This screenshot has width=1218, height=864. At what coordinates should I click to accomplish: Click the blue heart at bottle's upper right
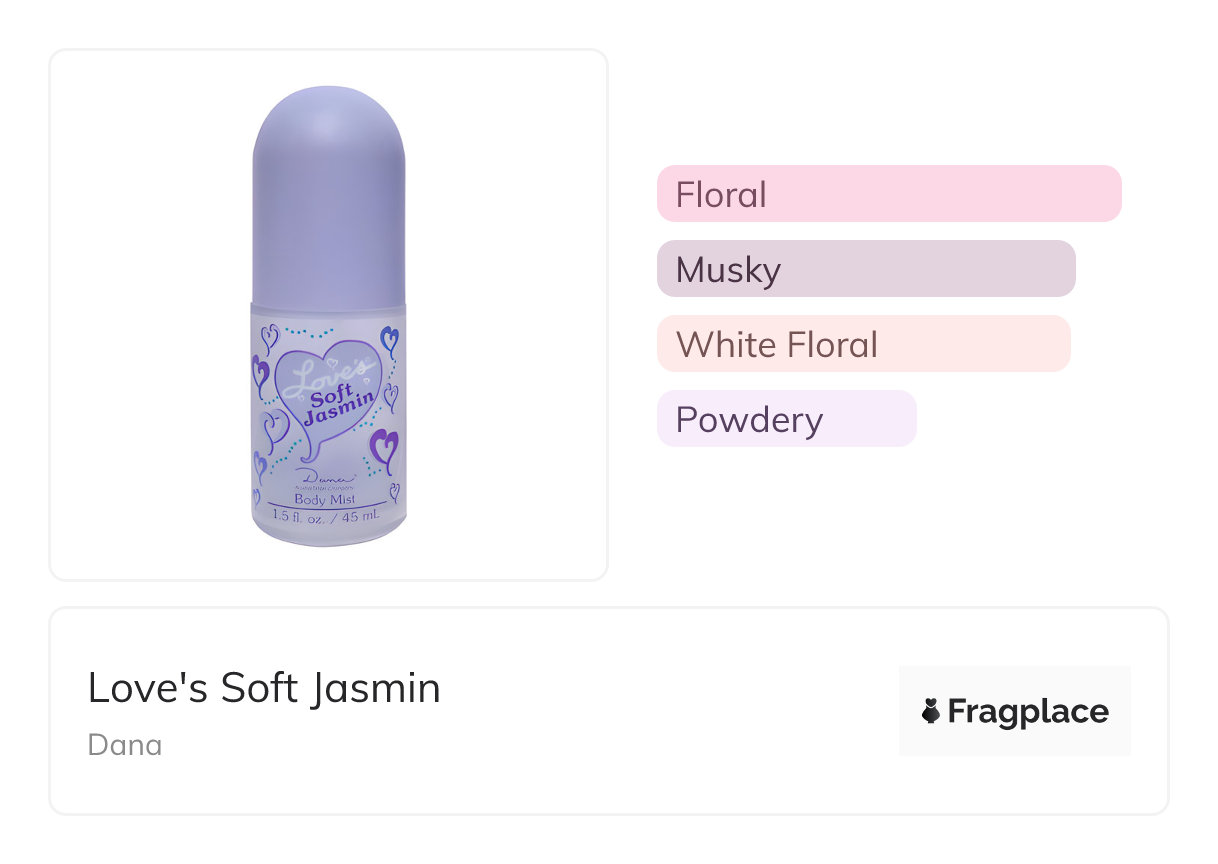pyautogui.click(x=389, y=339)
